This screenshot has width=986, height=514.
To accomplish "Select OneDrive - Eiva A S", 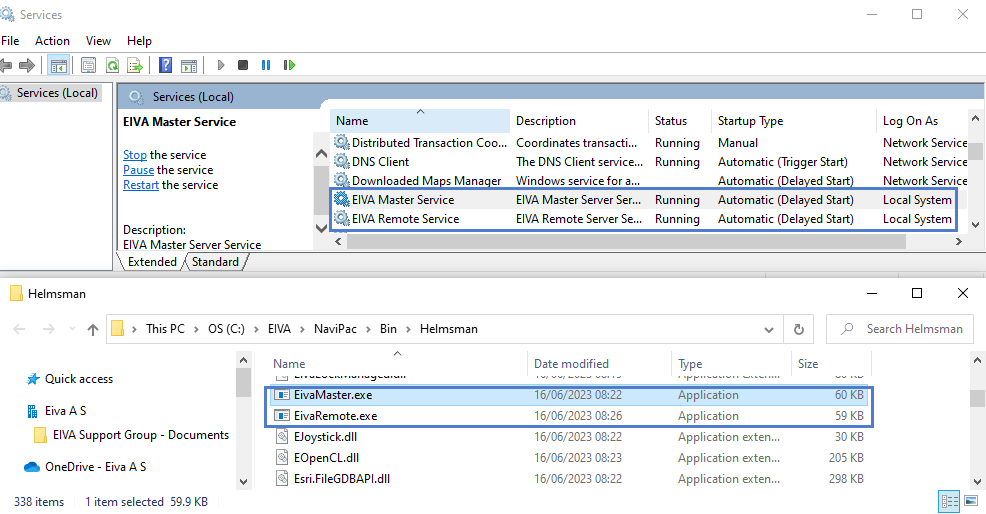I will pyautogui.click(x=85, y=467).
